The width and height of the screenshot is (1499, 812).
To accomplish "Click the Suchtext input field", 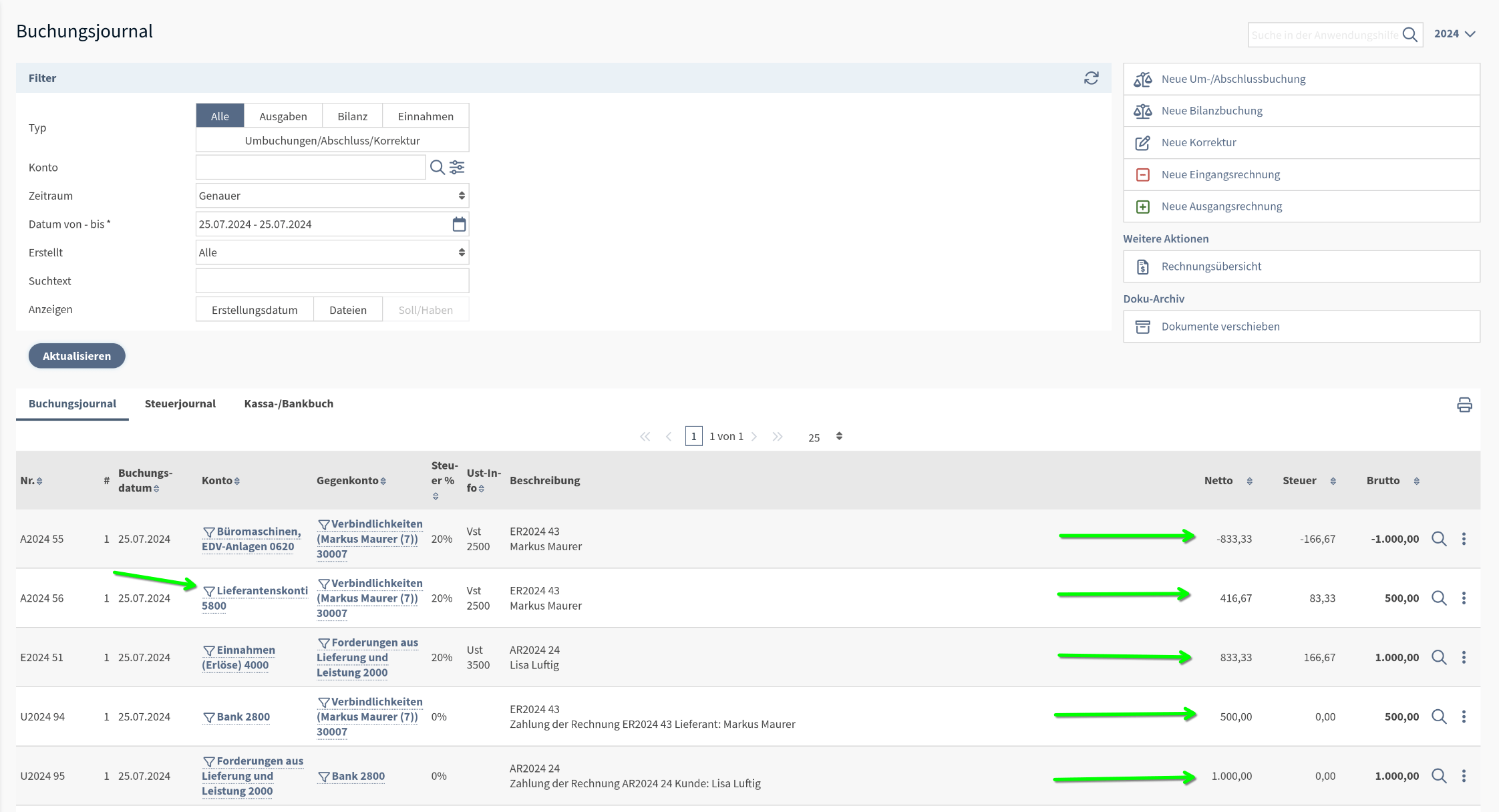I will tap(332, 281).
